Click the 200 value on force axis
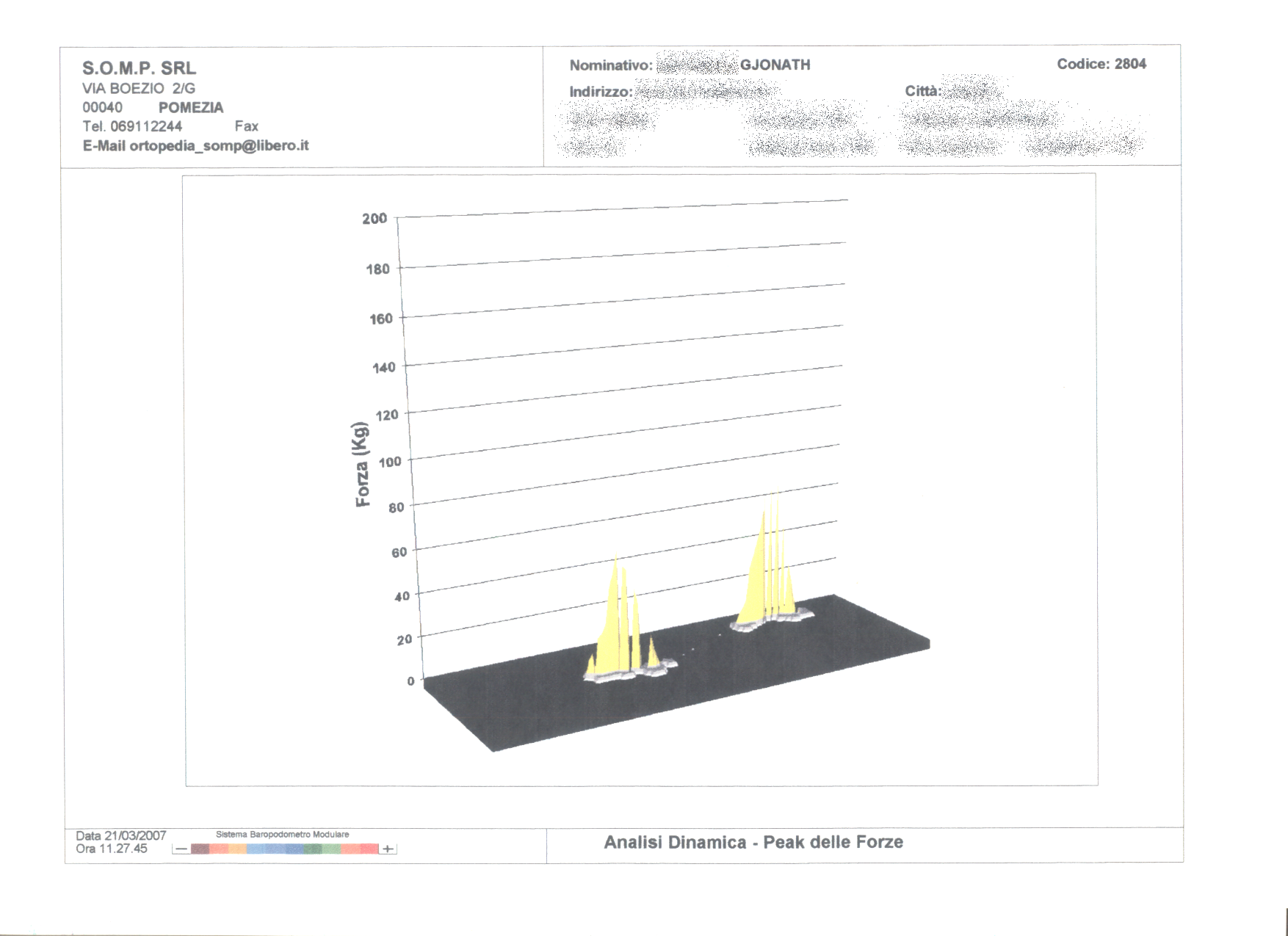This screenshot has height=936, width=1288. (375, 219)
